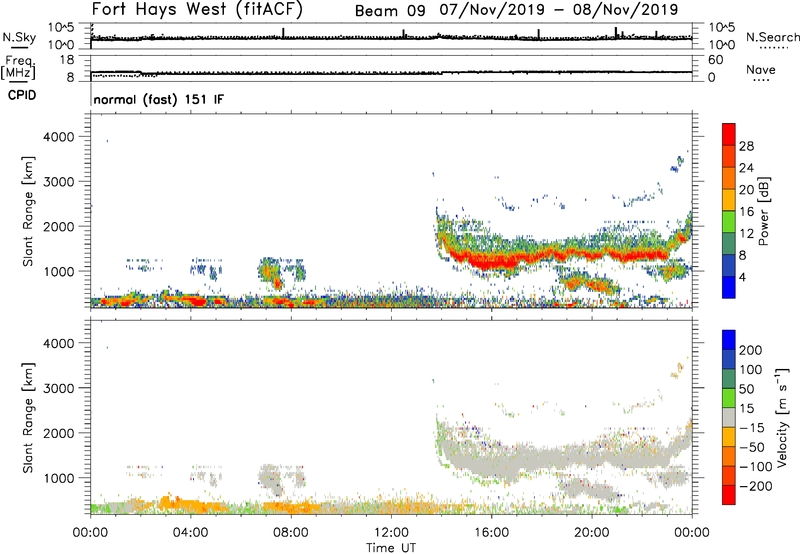
Task: Click the "Freq. [MHz]" axis label
Action: (18, 67)
